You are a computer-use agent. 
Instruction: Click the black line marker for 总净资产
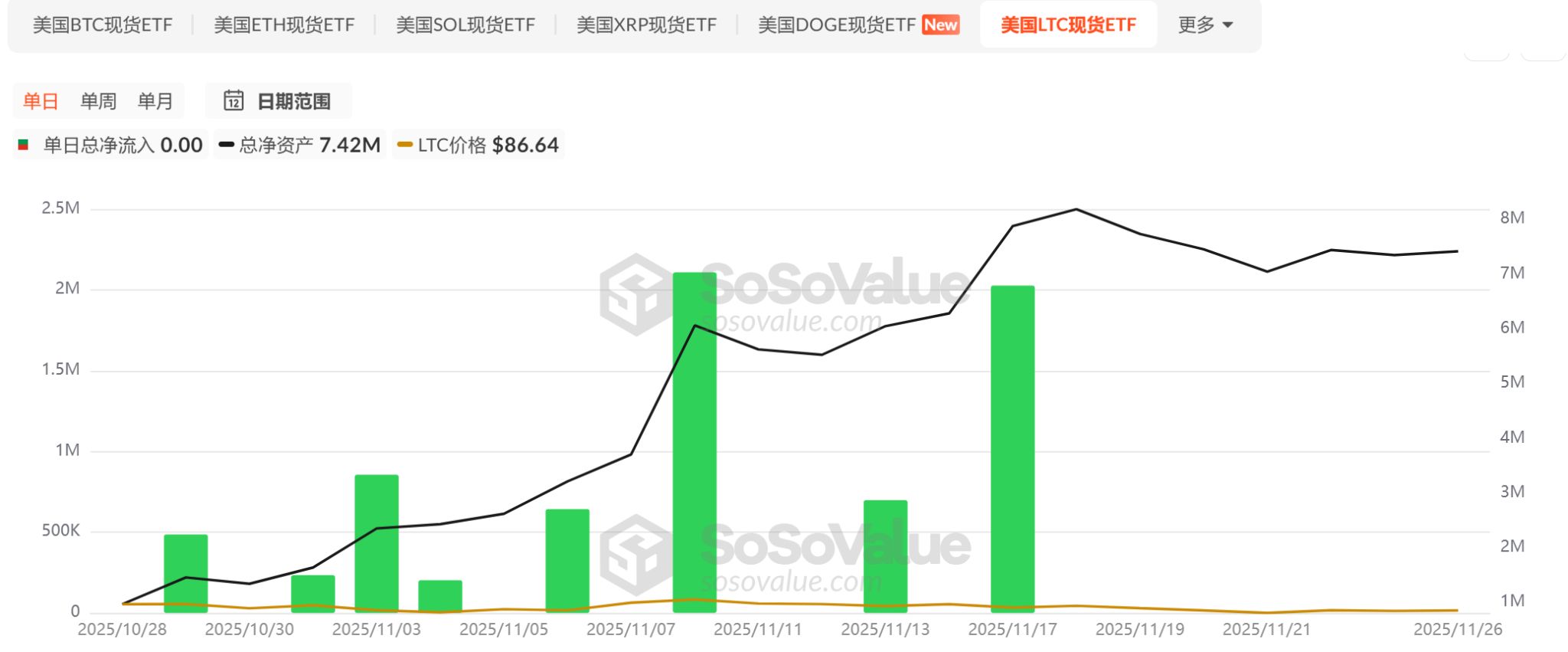point(227,144)
